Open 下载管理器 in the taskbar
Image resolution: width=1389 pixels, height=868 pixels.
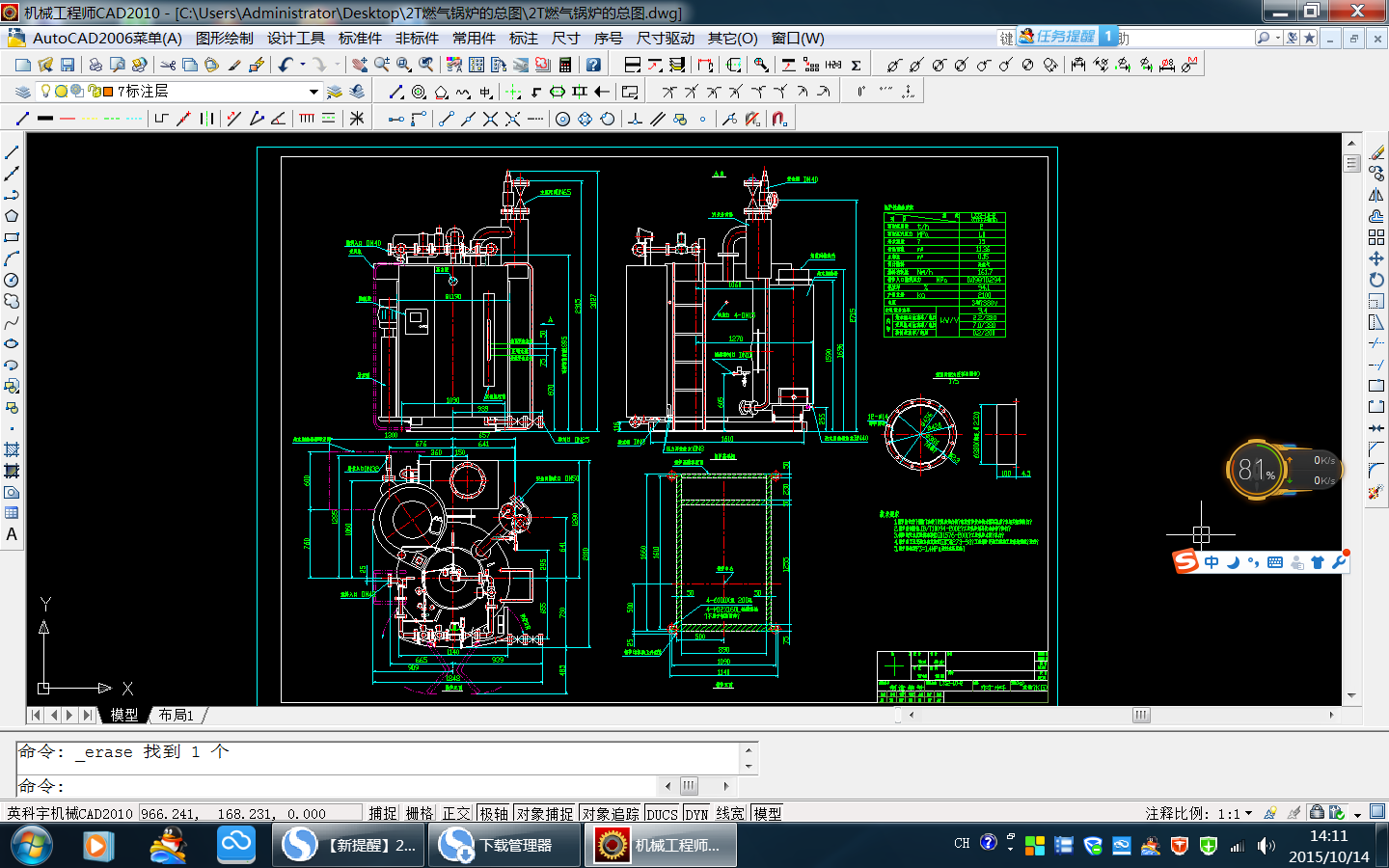[507, 845]
